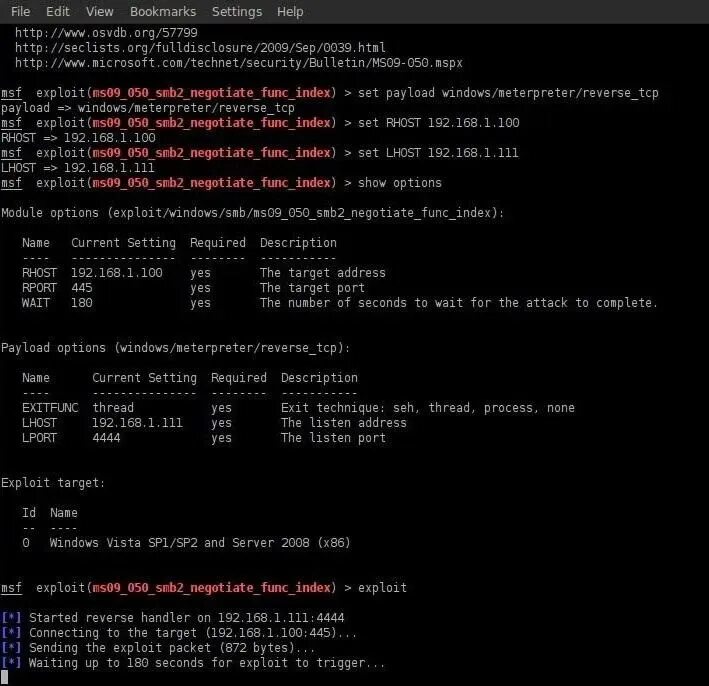This screenshot has height=686, width=709.
Task: Click the 'RPORT' name in module options table
Action: (39, 288)
